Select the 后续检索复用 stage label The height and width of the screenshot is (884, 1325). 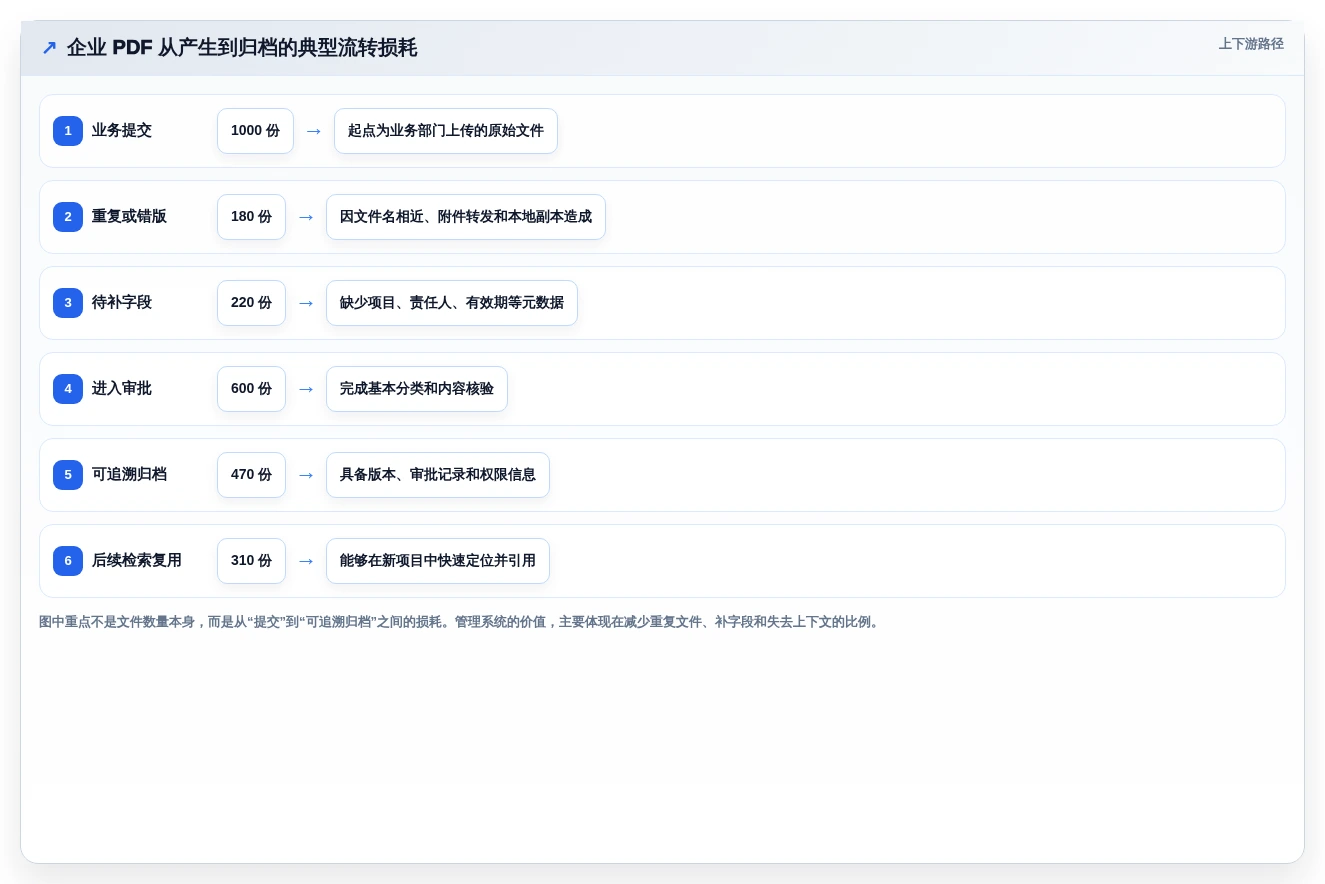tap(137, 561)
